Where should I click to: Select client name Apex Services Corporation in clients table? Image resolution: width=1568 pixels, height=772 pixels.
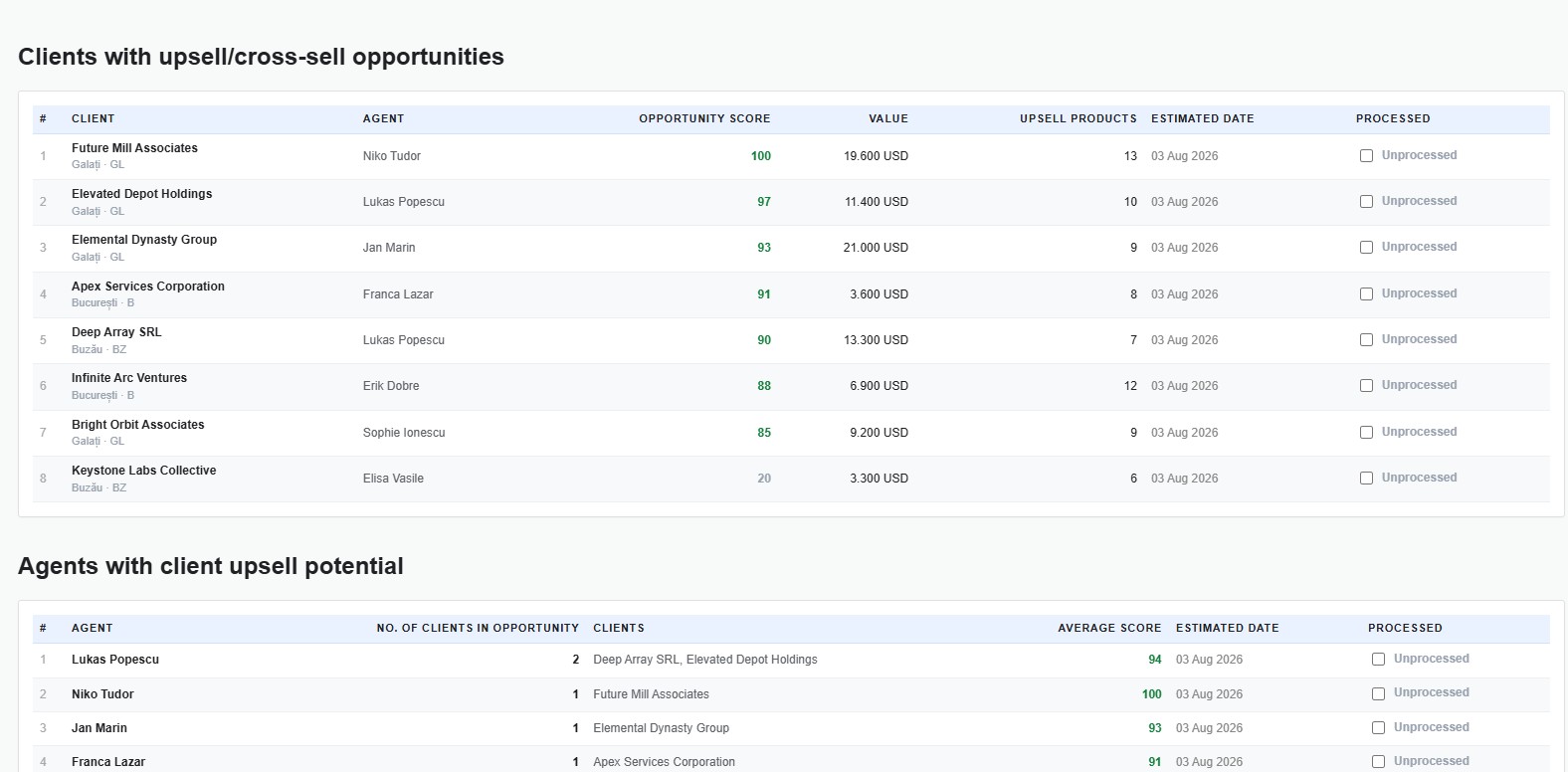pyautogui.click(x=148, y=287)
